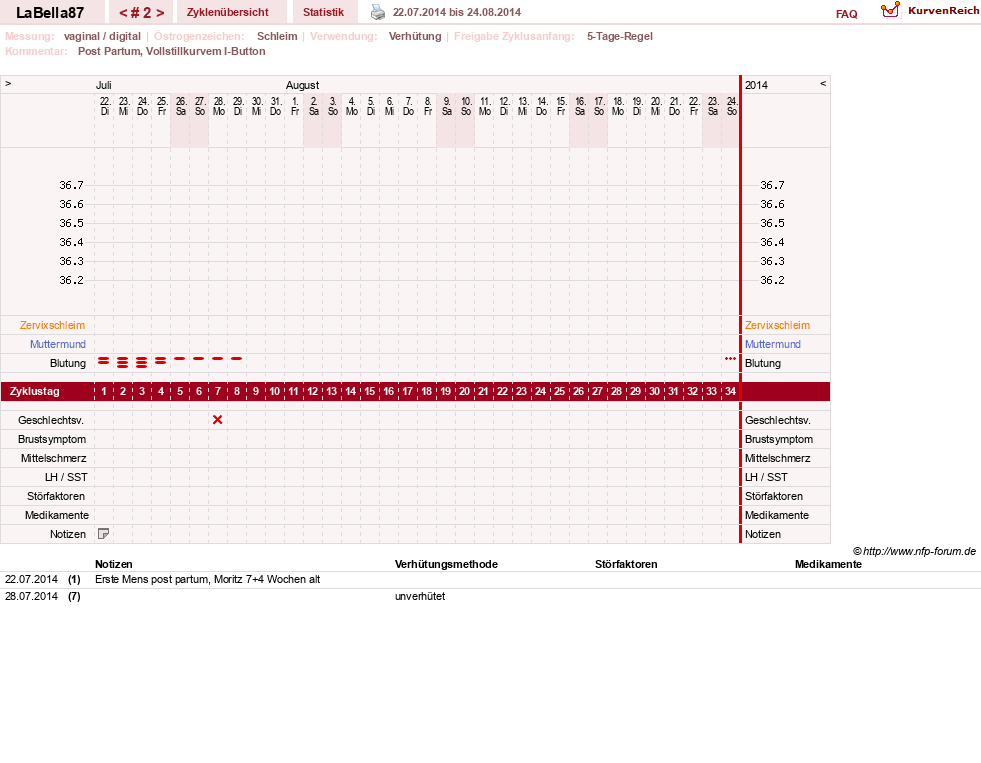981x763 pixels.
Task: Click the printer icon
Action: click(x=378, y=12)
